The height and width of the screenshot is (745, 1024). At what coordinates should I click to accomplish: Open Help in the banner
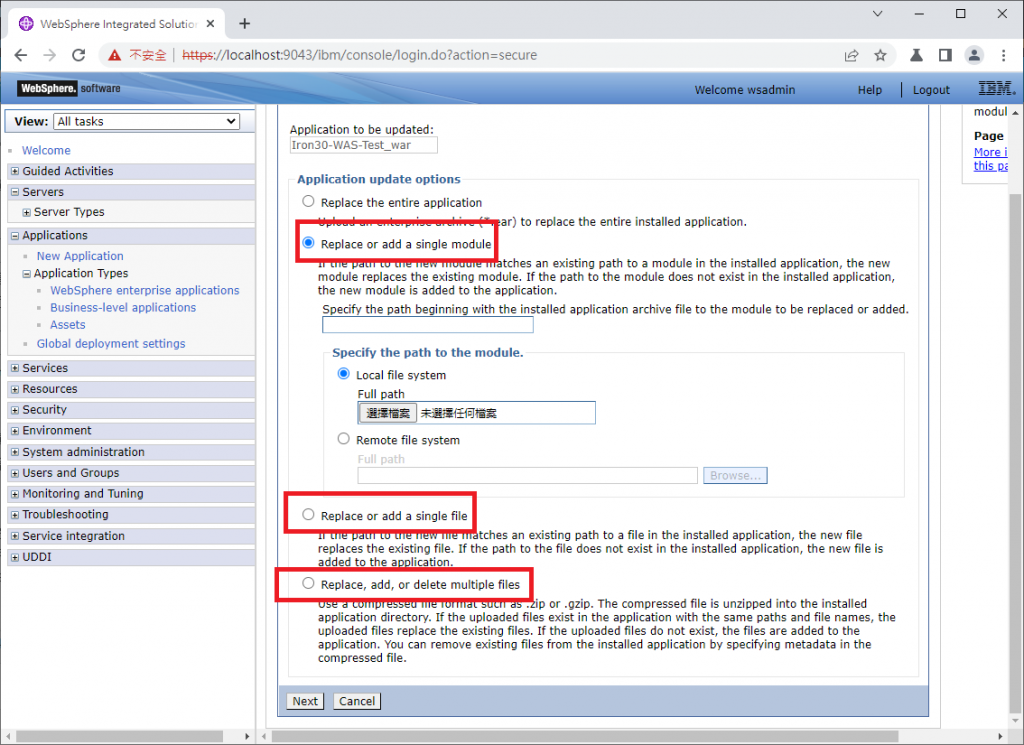[x=870, y=90]
